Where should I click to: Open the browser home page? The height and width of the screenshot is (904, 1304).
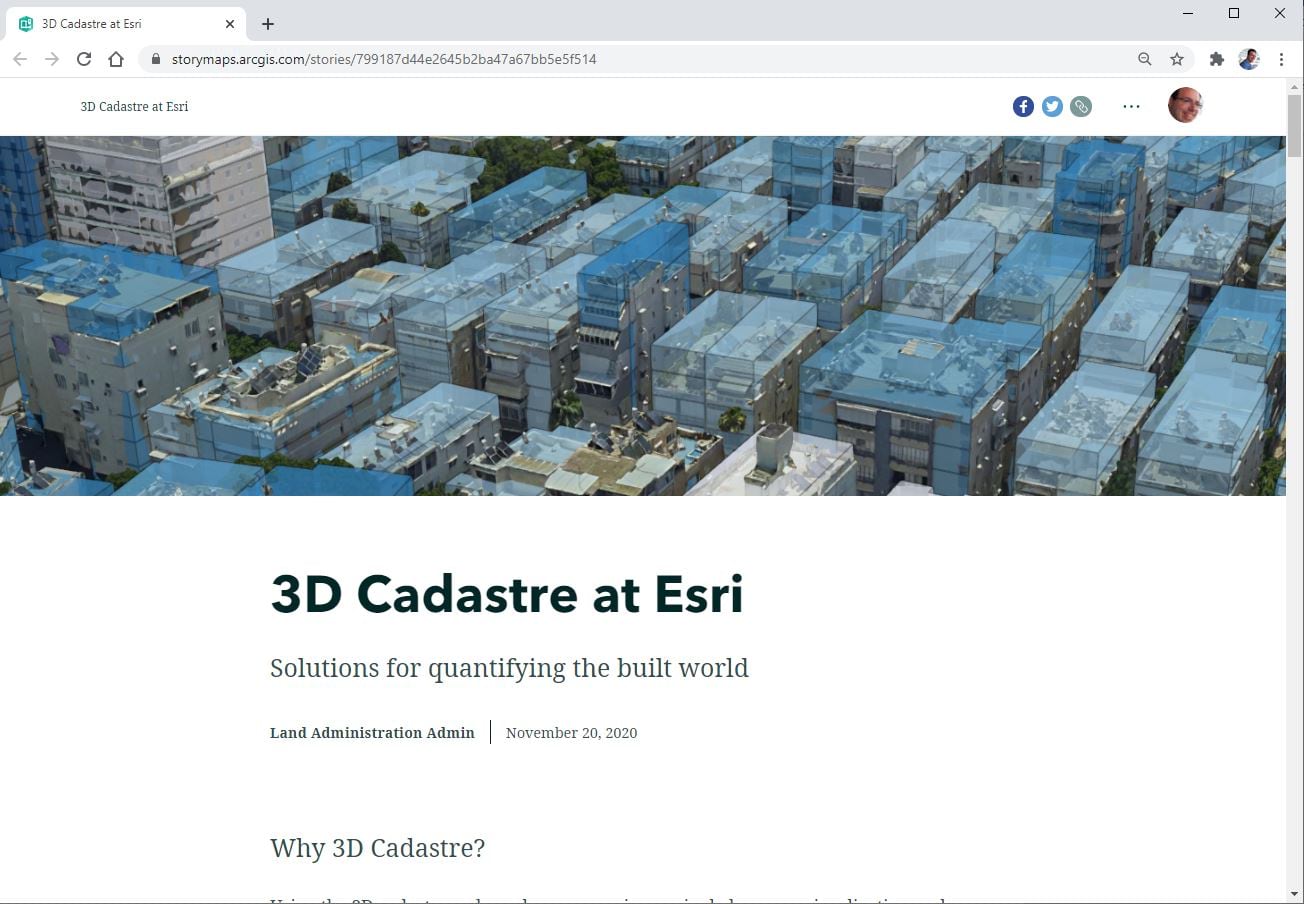(x=116, y=59)
